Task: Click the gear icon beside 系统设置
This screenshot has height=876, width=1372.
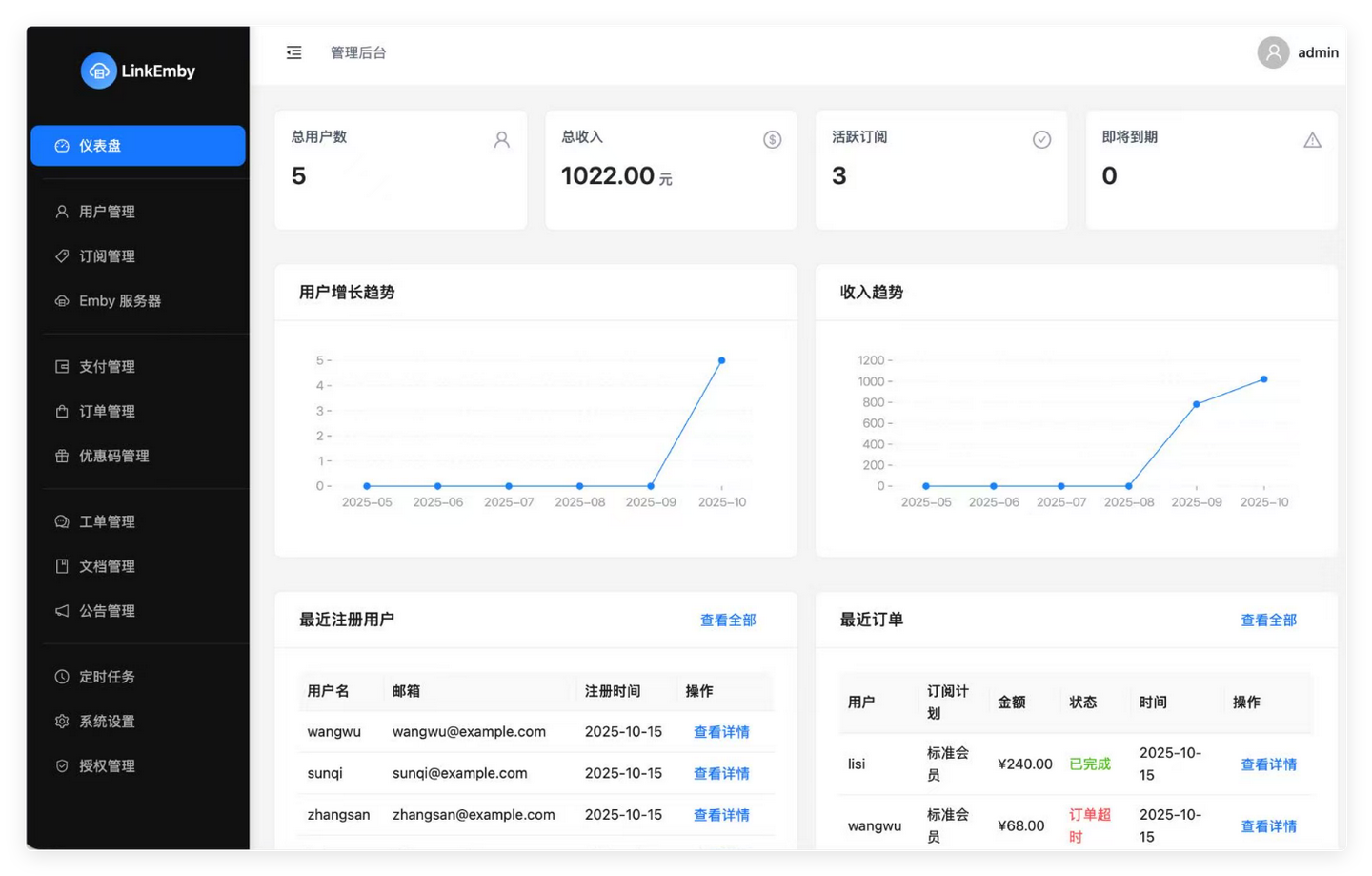Action: (x=62, y=722)
